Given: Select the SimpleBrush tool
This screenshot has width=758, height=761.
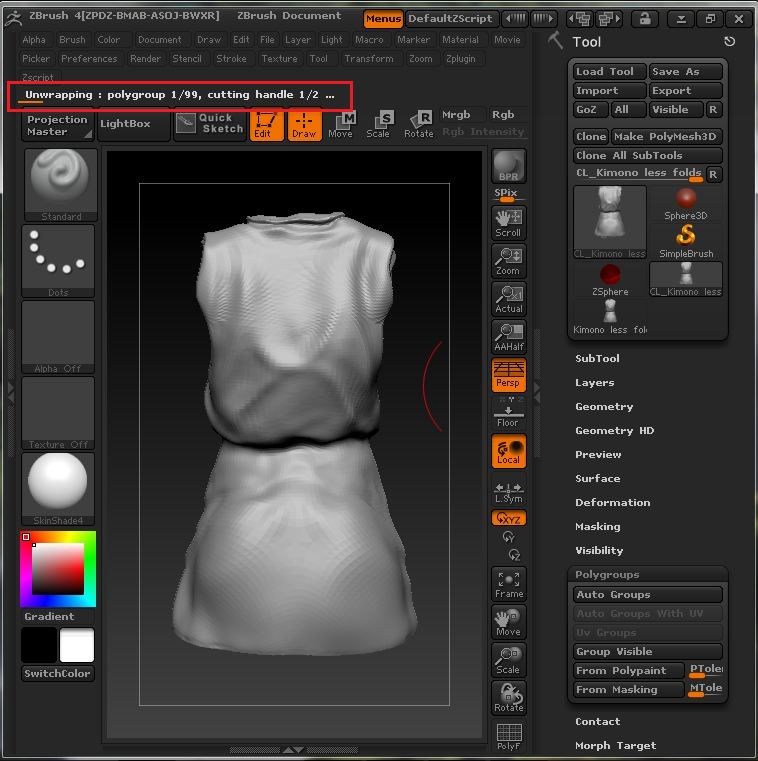Looking at the screenshot, I should [686, 242].
